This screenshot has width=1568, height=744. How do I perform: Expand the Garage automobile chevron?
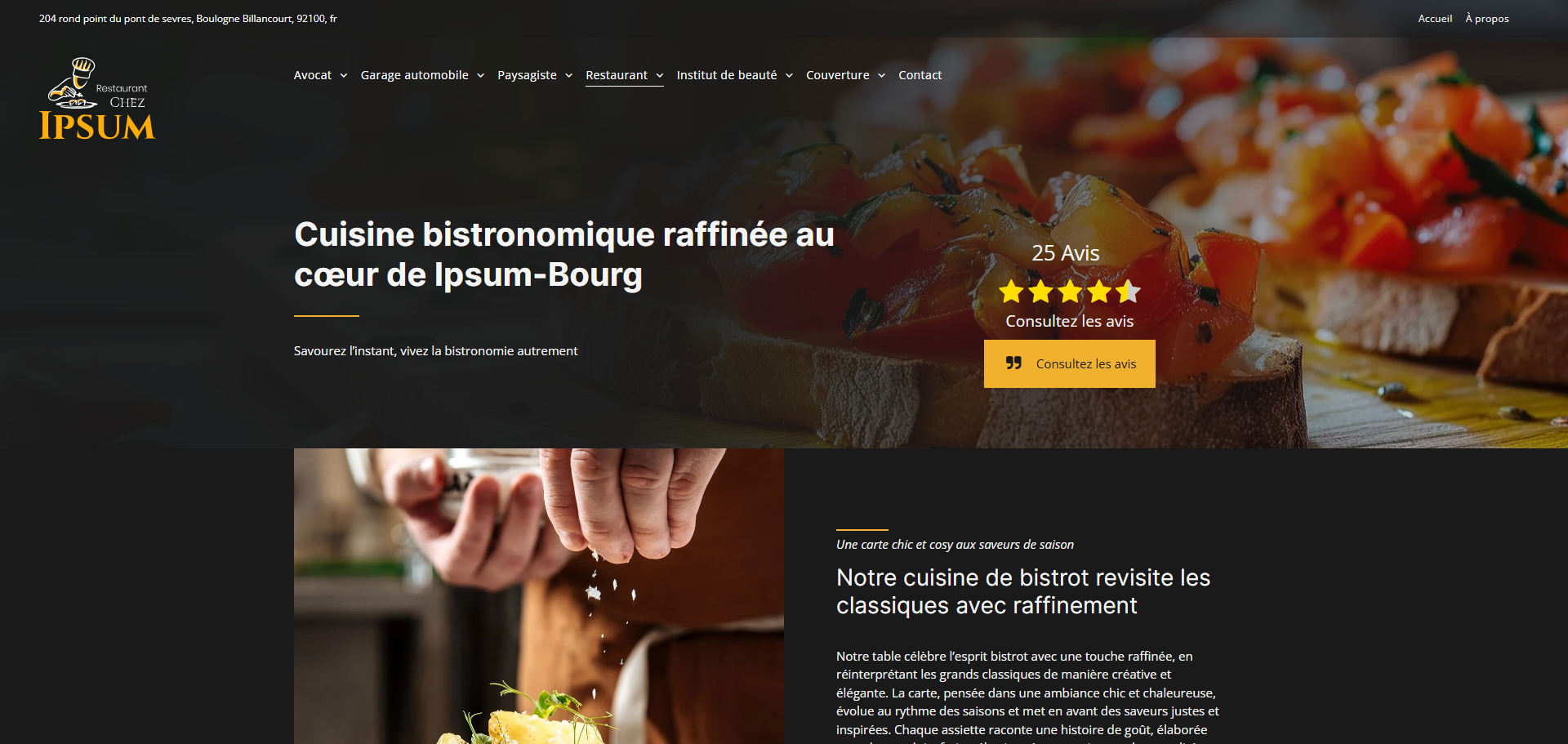point(481,76)
